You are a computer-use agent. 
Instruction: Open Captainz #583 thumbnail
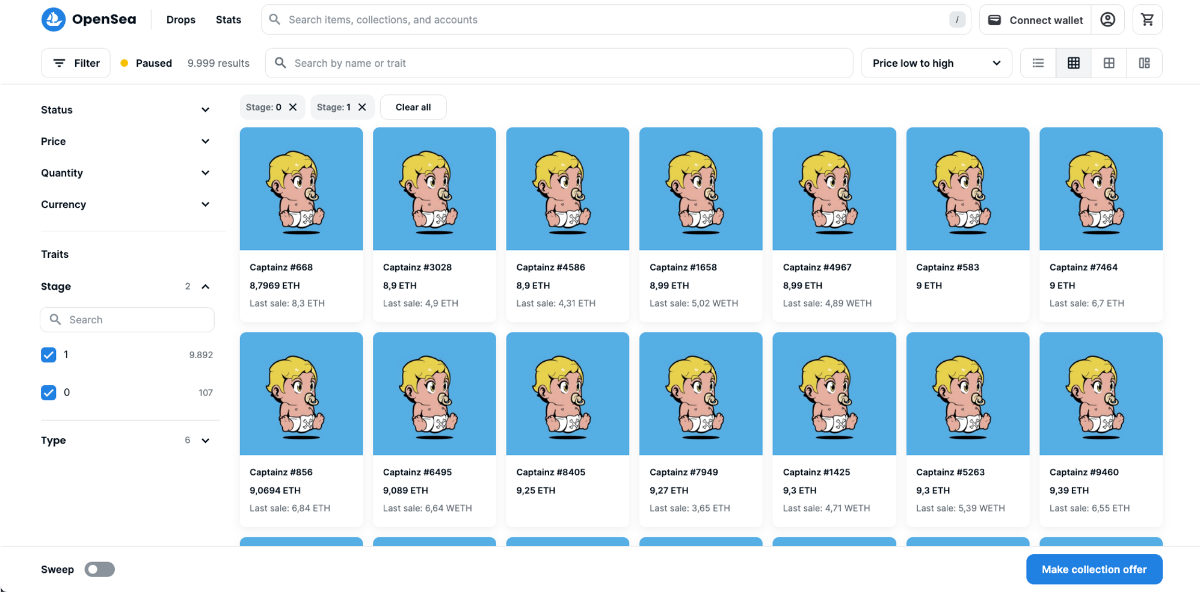[968, 188]
